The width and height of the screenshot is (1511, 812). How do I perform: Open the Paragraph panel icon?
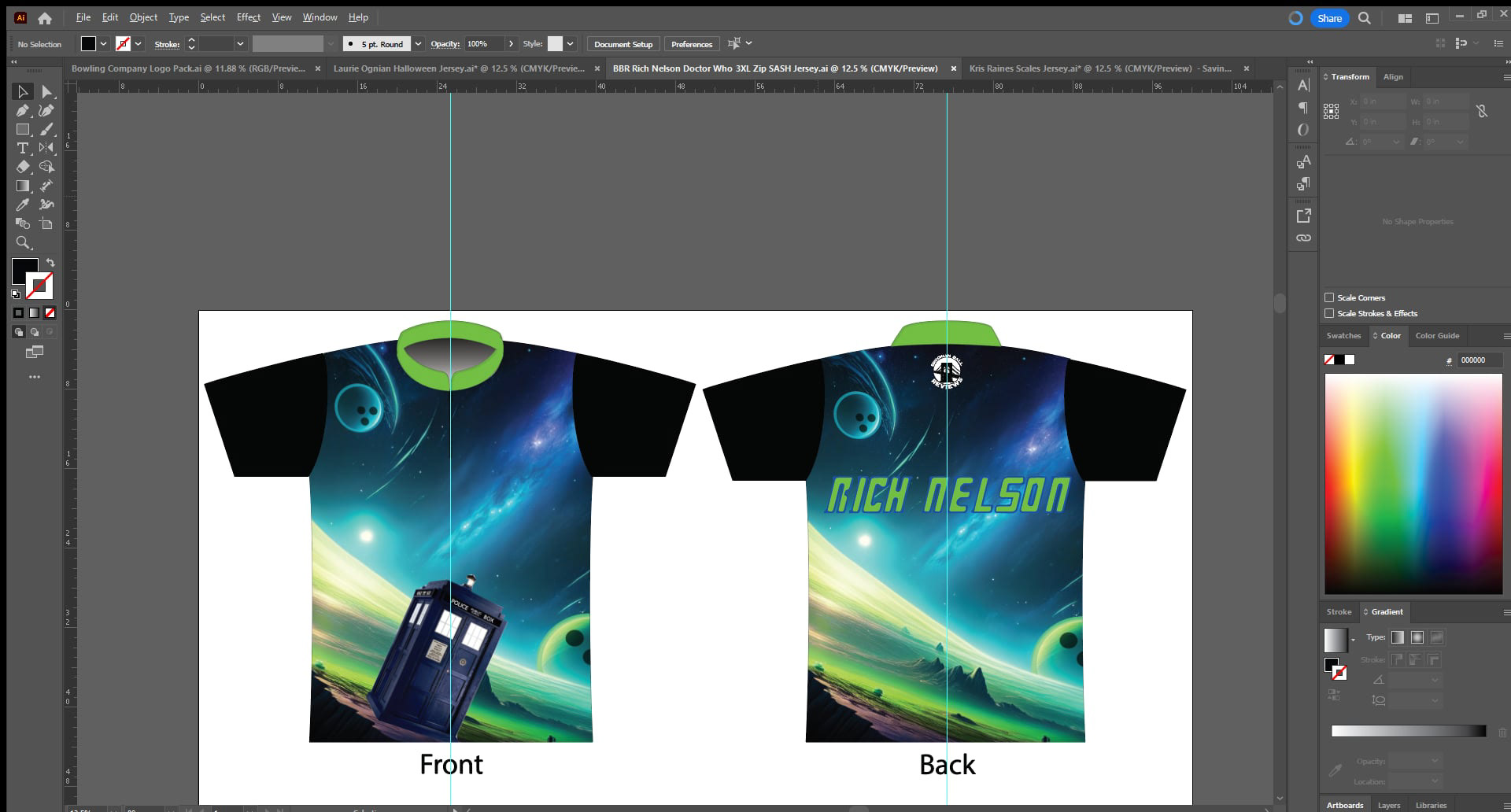[x=1303, y=107]
